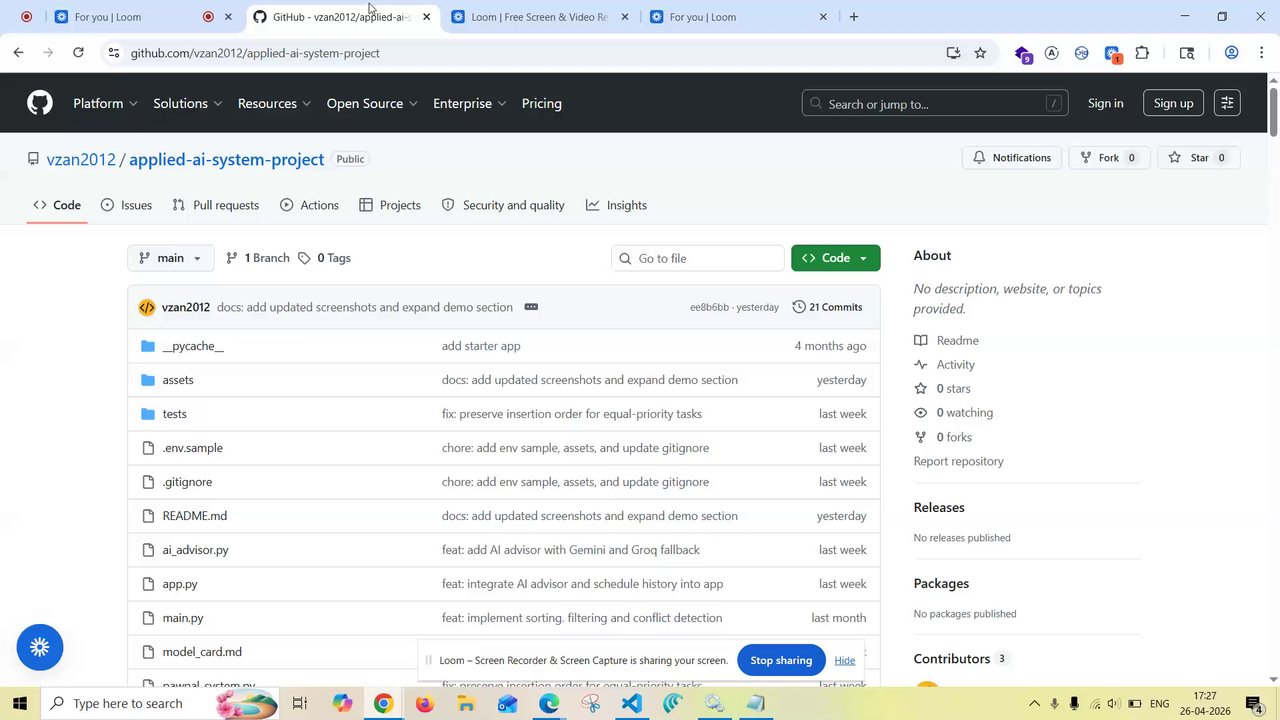The width and height of the screenshot is (1280, 720).
Task: Expand the Solutions menu
Action: [x=187, y=103]
